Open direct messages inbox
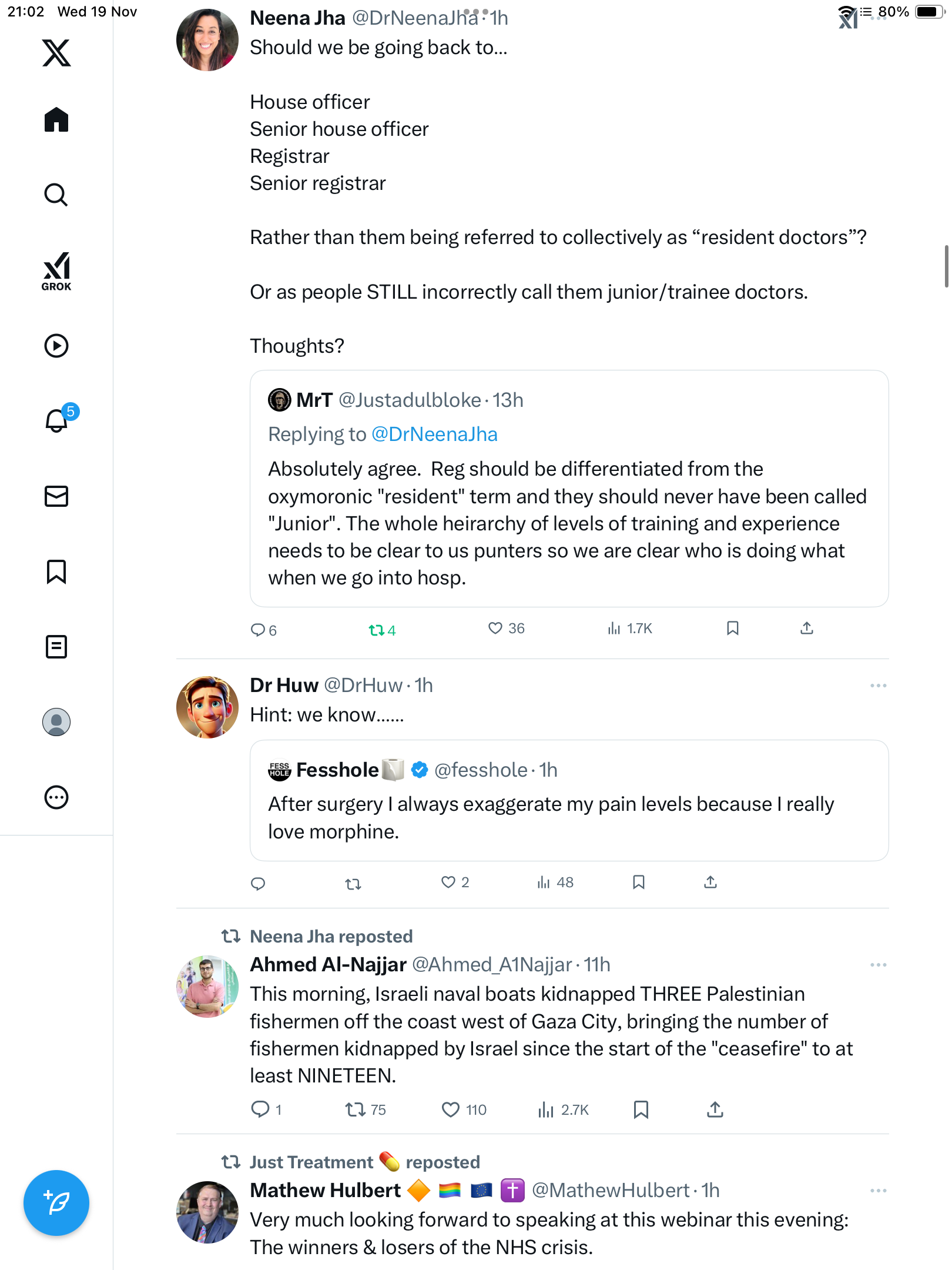 click(x=56, y=496)
